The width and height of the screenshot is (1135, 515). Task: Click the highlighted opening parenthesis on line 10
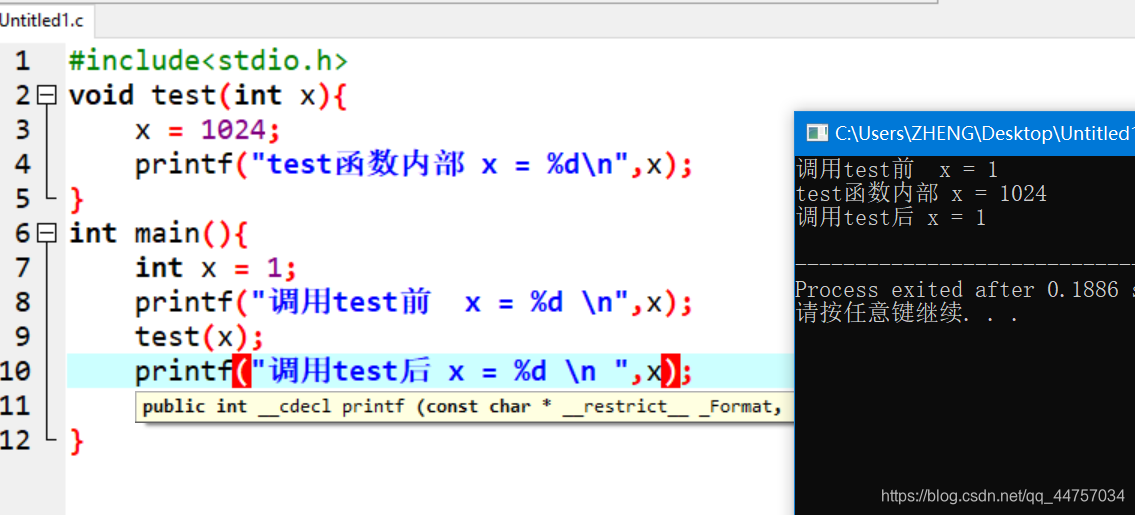242,372
